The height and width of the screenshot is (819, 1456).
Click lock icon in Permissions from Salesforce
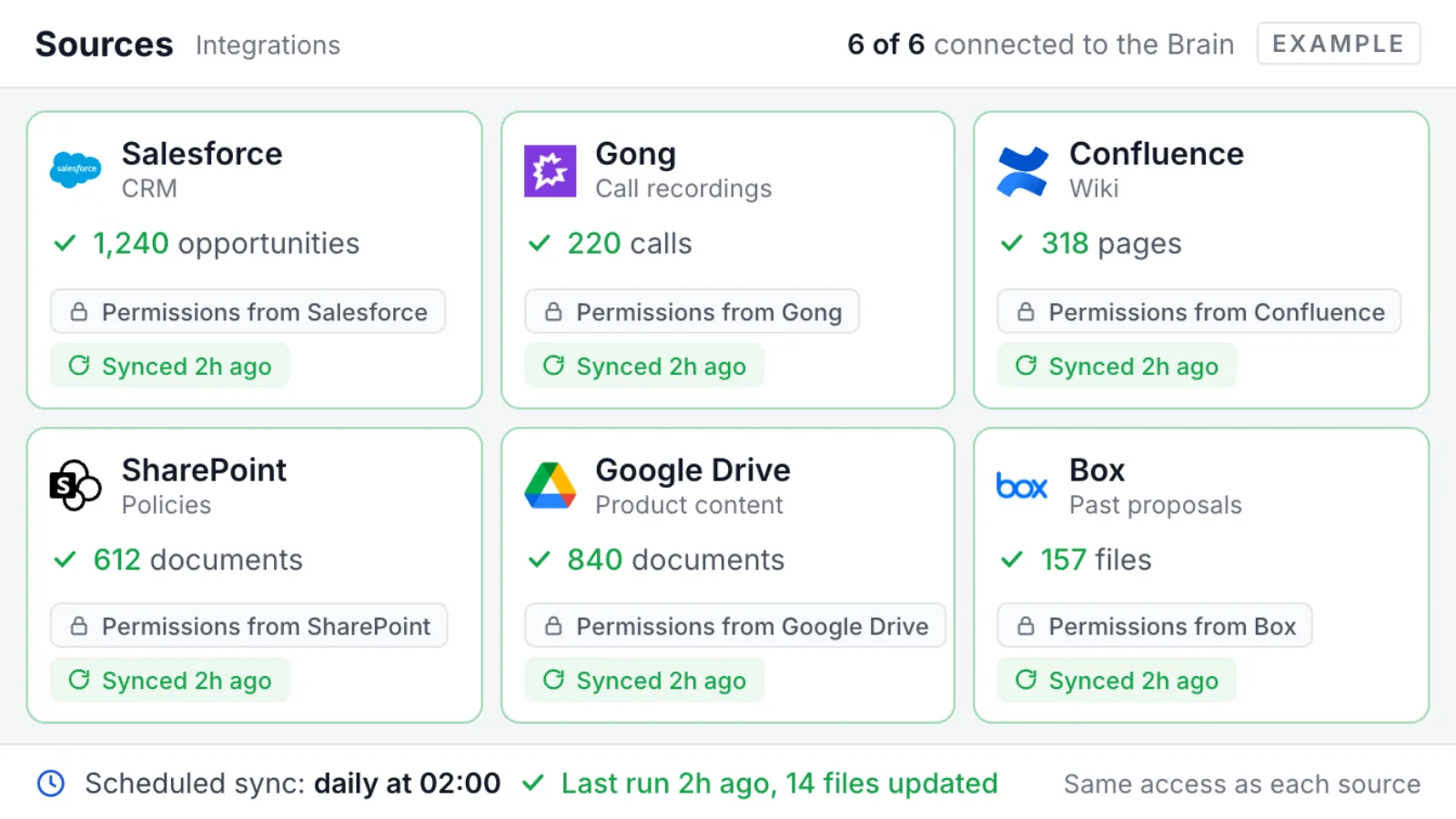pyautogui.click(x=79, y=312)
